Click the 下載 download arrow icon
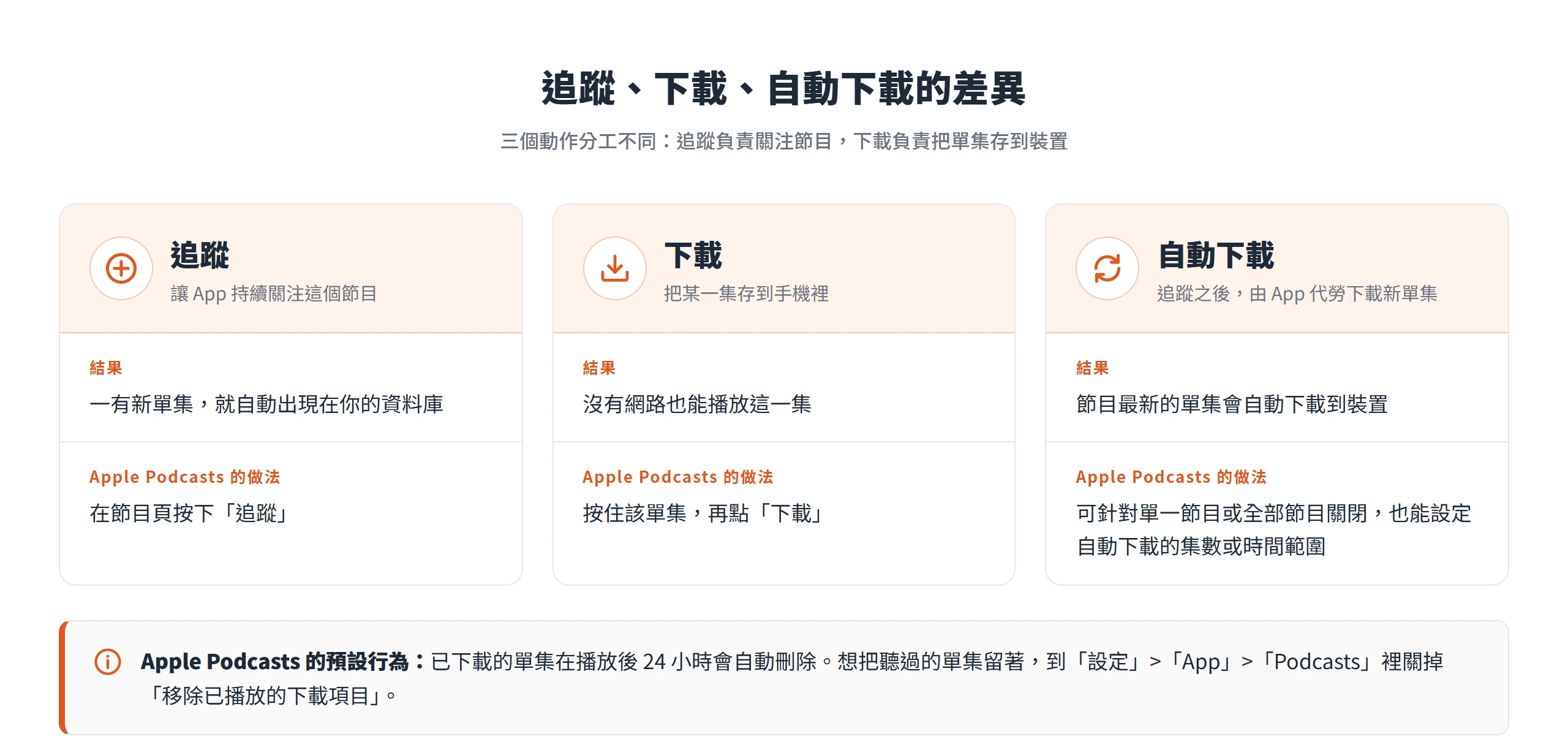Viewport: 1568px width, 750px height. click(x=615, y=268)
